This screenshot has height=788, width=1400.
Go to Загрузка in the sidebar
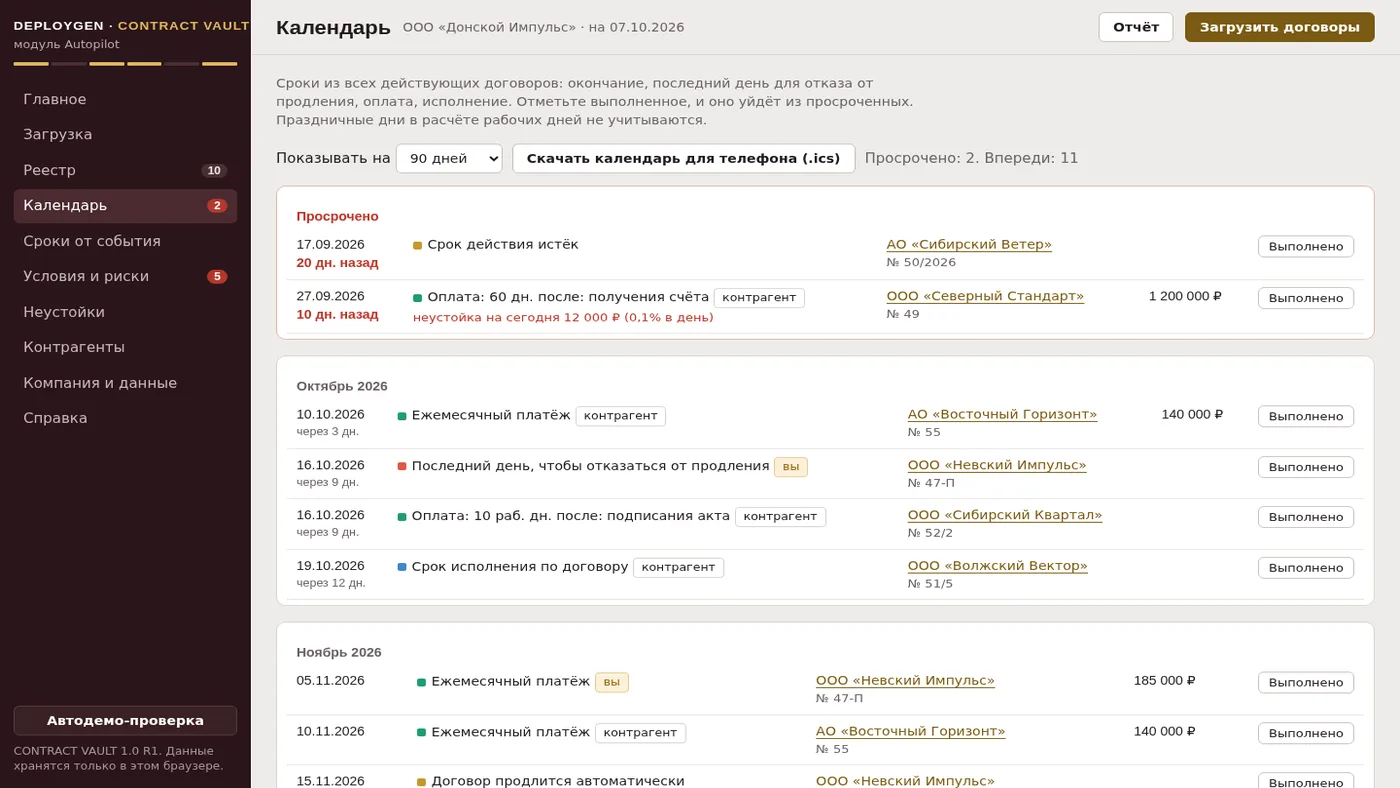(125, 134)
